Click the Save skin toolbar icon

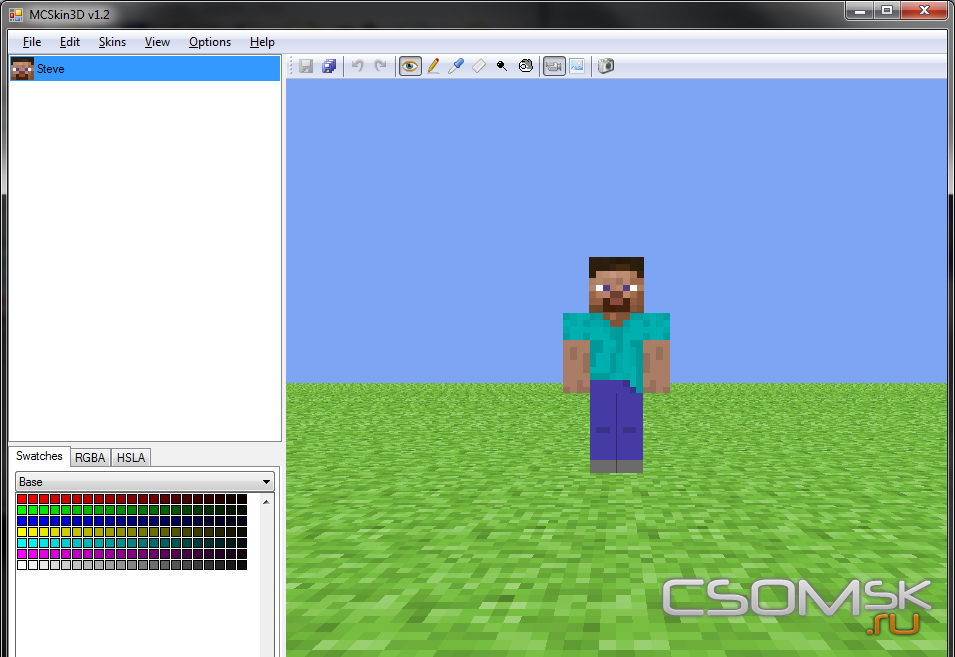[x=306, y=66]
